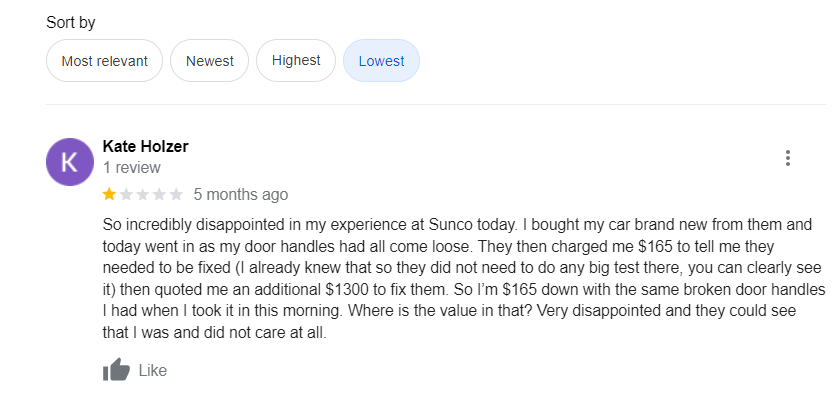Sort reviews by Newest
The width and height of the screenshot is (835, 412).
[x=209, y=61]
